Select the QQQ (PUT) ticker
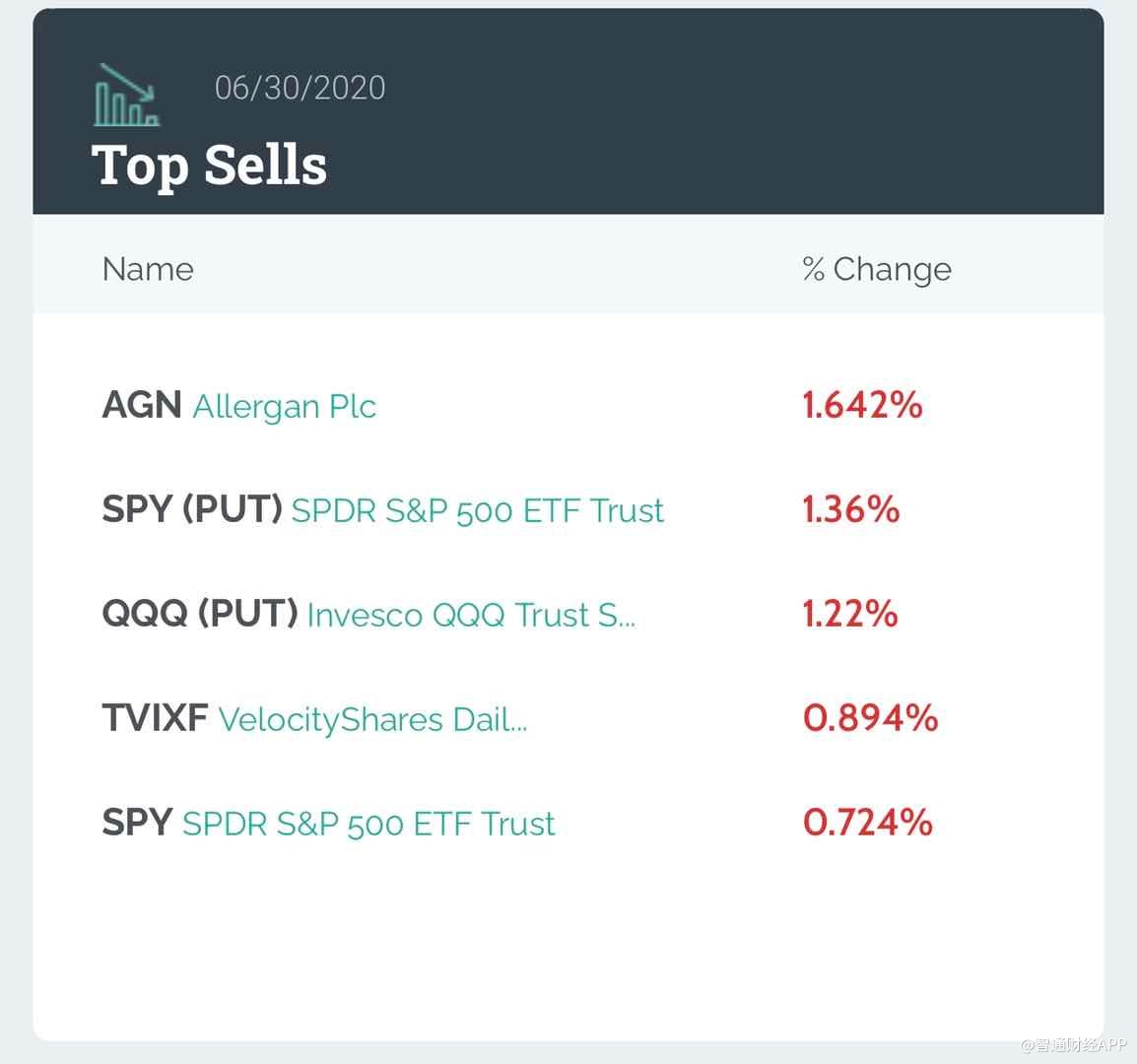Screen dimensions: 1137x1064 click(200, 614)
